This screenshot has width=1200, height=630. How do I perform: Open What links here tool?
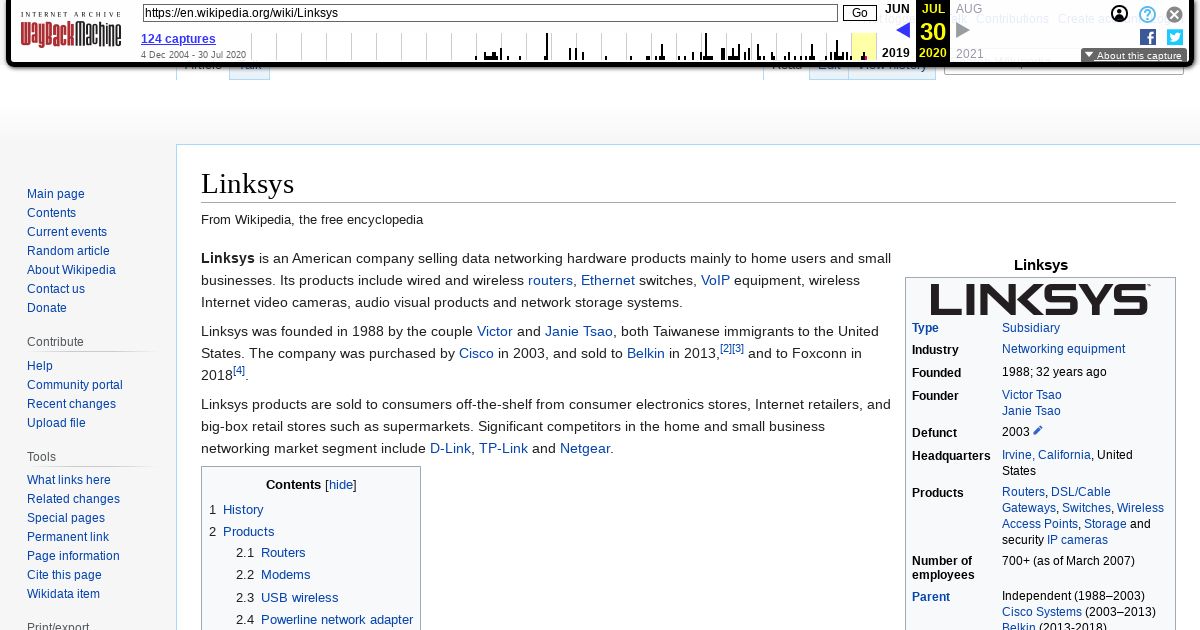[x=69, y=480]
